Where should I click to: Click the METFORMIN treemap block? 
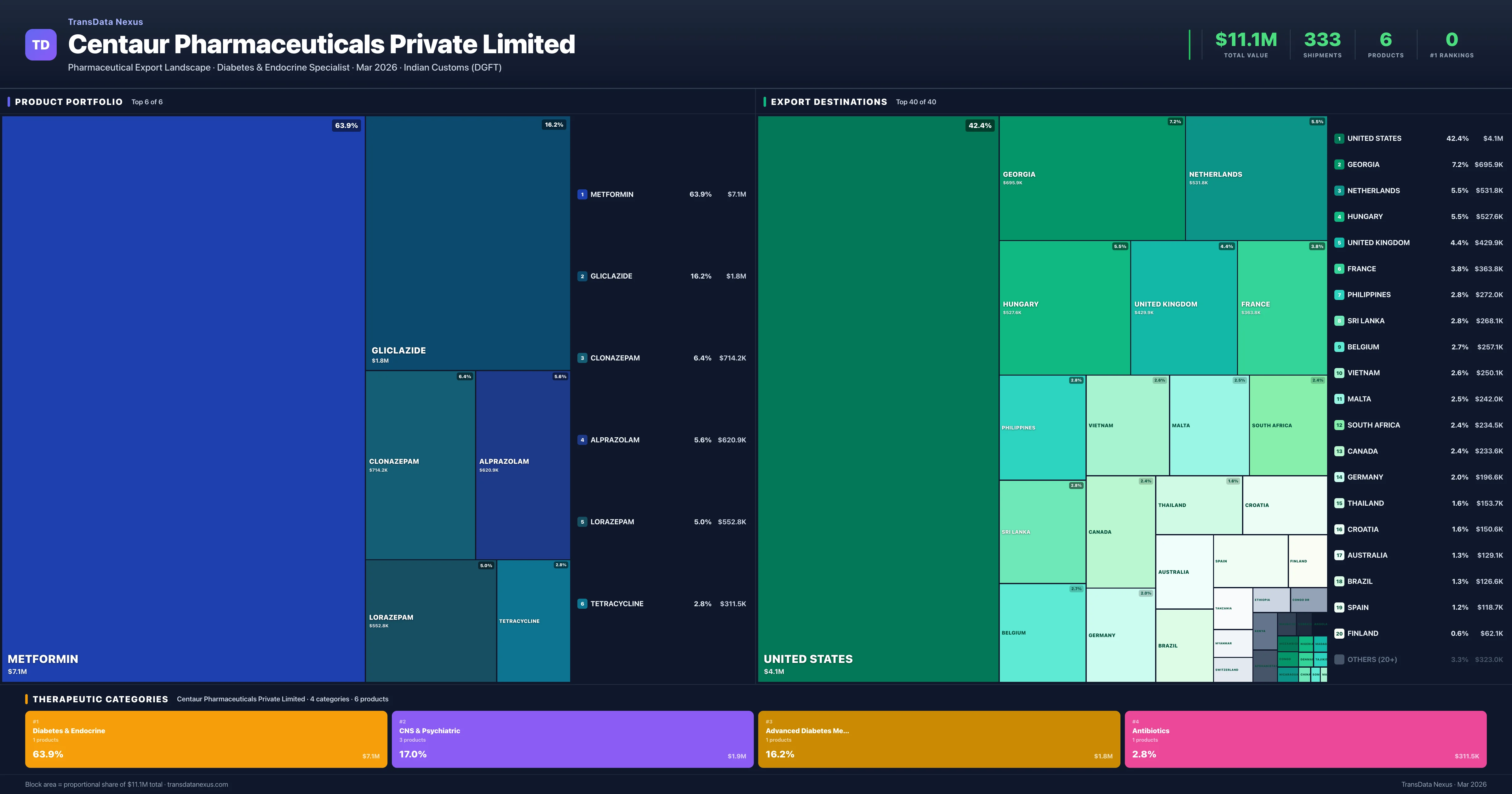183,399
